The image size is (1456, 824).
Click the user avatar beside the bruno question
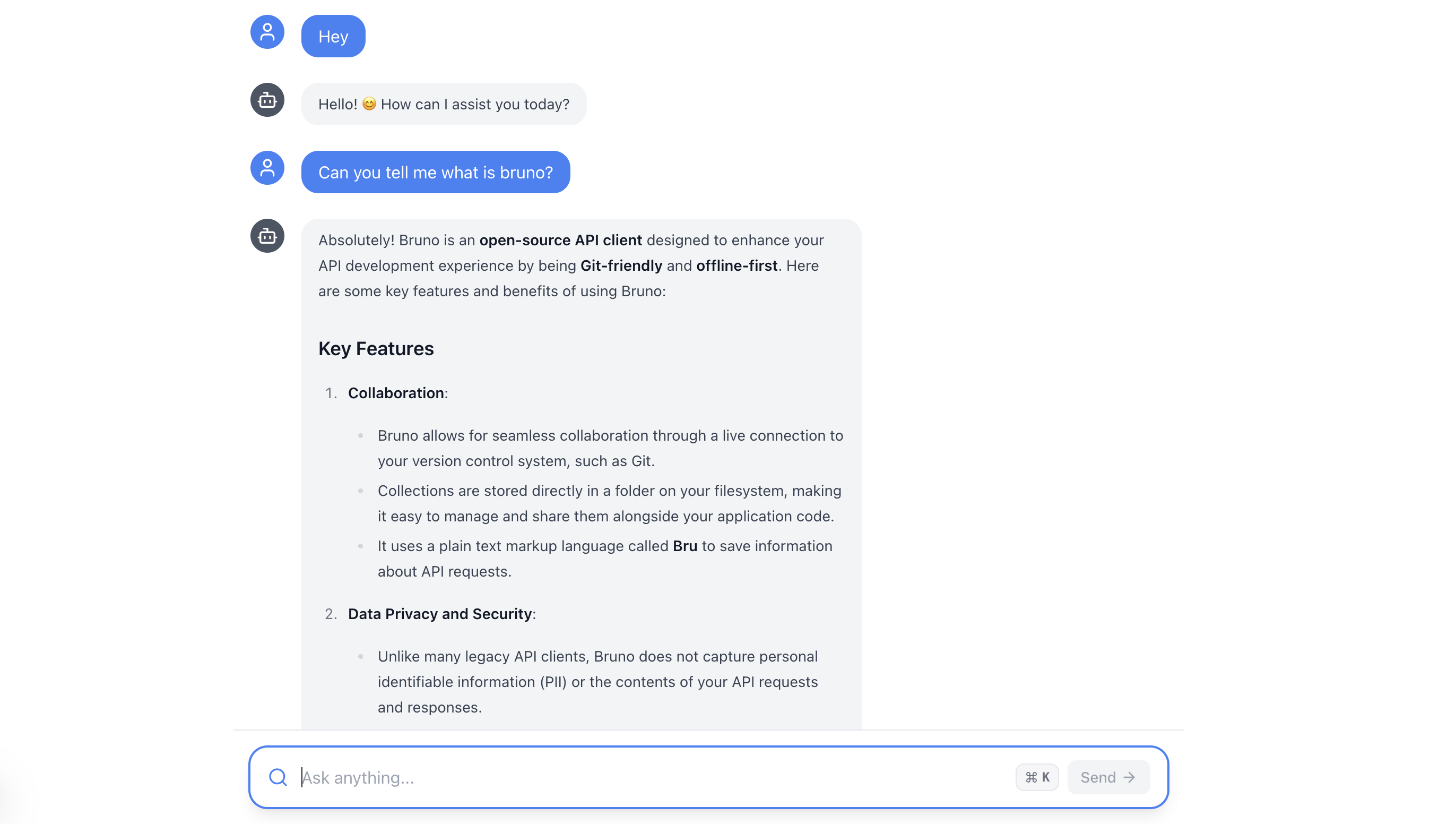tap(267, 168)
